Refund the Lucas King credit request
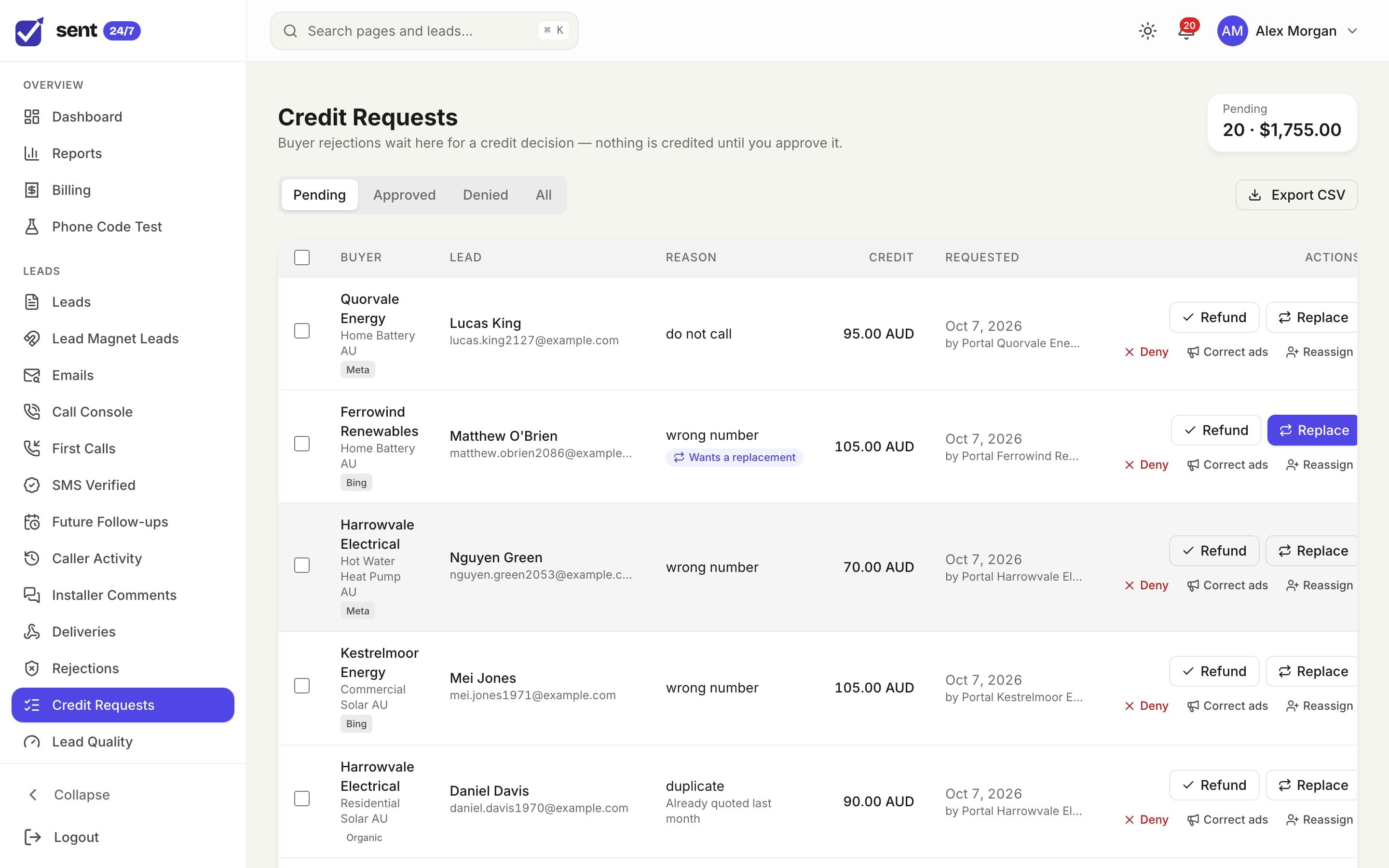The height and width of the screenshot is (868, 1389). pos(1214,317)
